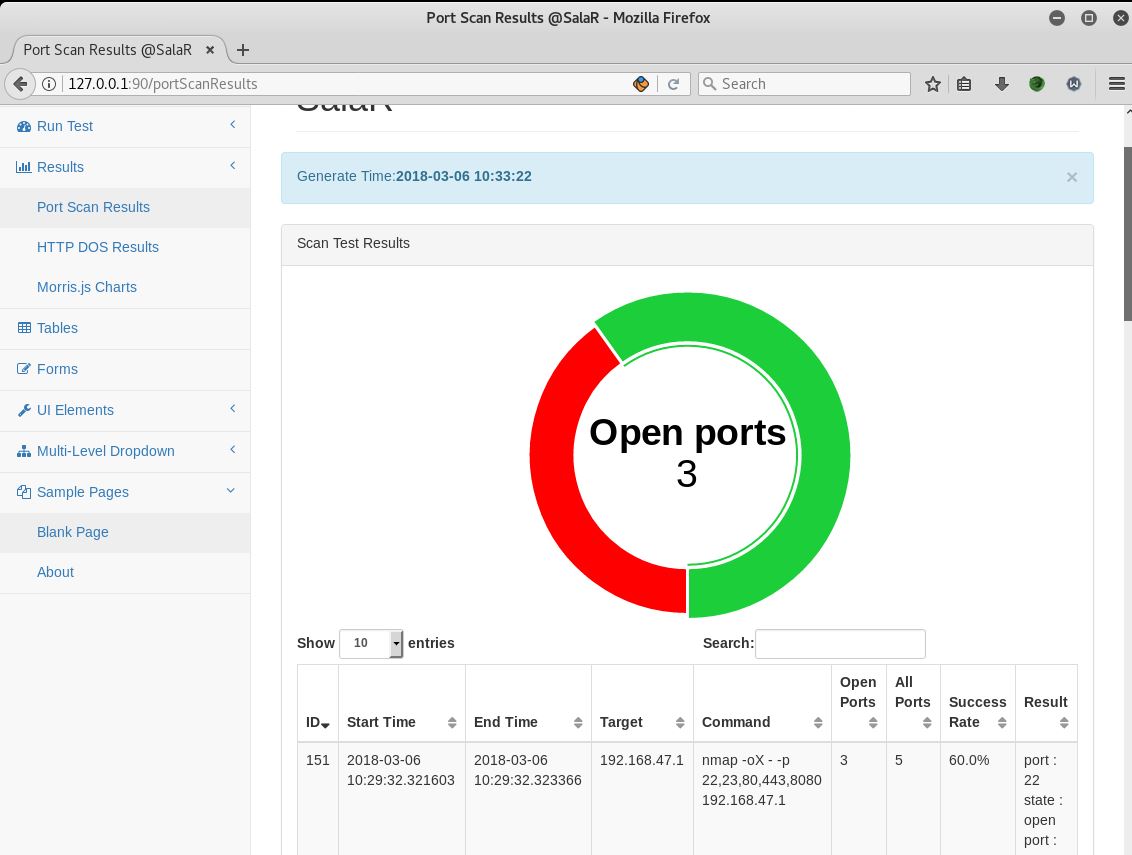The image size is (1132, 855).
Task: Select the Port Scan Results @SalaR tab
Action: (108, 50)
